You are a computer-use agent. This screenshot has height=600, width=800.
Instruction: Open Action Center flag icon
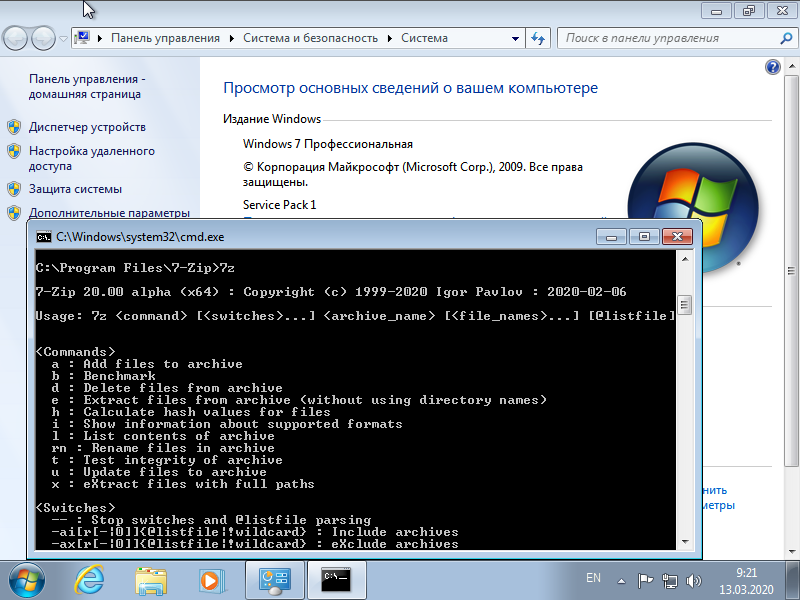click(645, 581)
